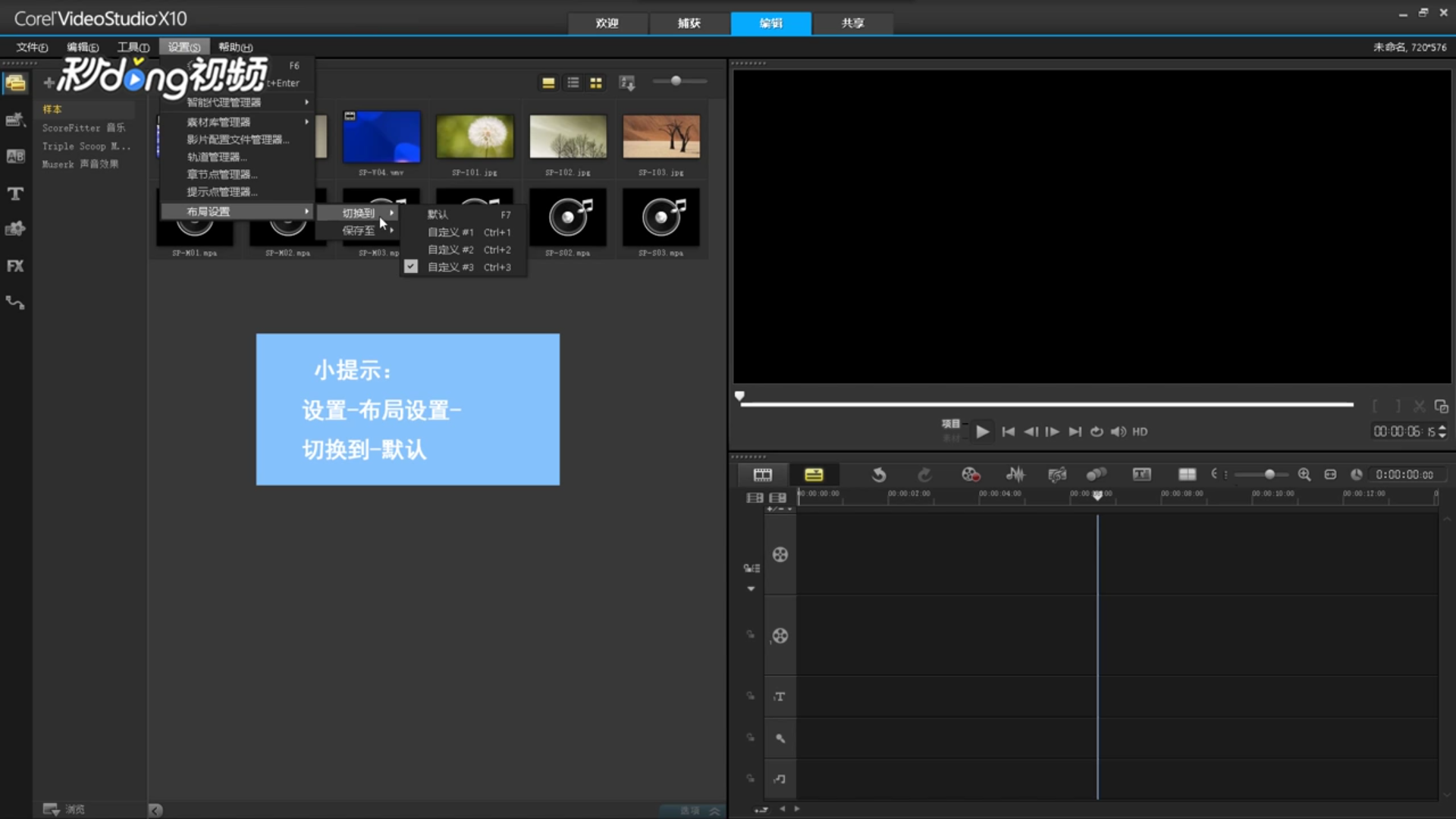
Task: Switch to storyboard view icon
Action: [762, 475]
